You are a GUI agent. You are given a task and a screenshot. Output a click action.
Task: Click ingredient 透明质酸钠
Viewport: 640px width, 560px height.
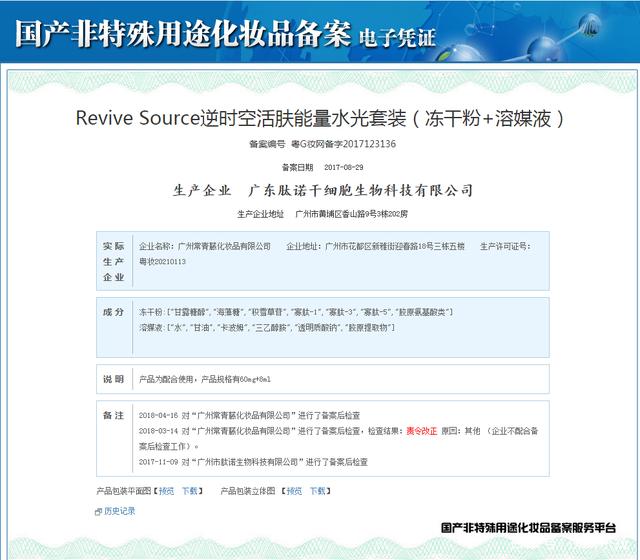[x=317, y=328]
